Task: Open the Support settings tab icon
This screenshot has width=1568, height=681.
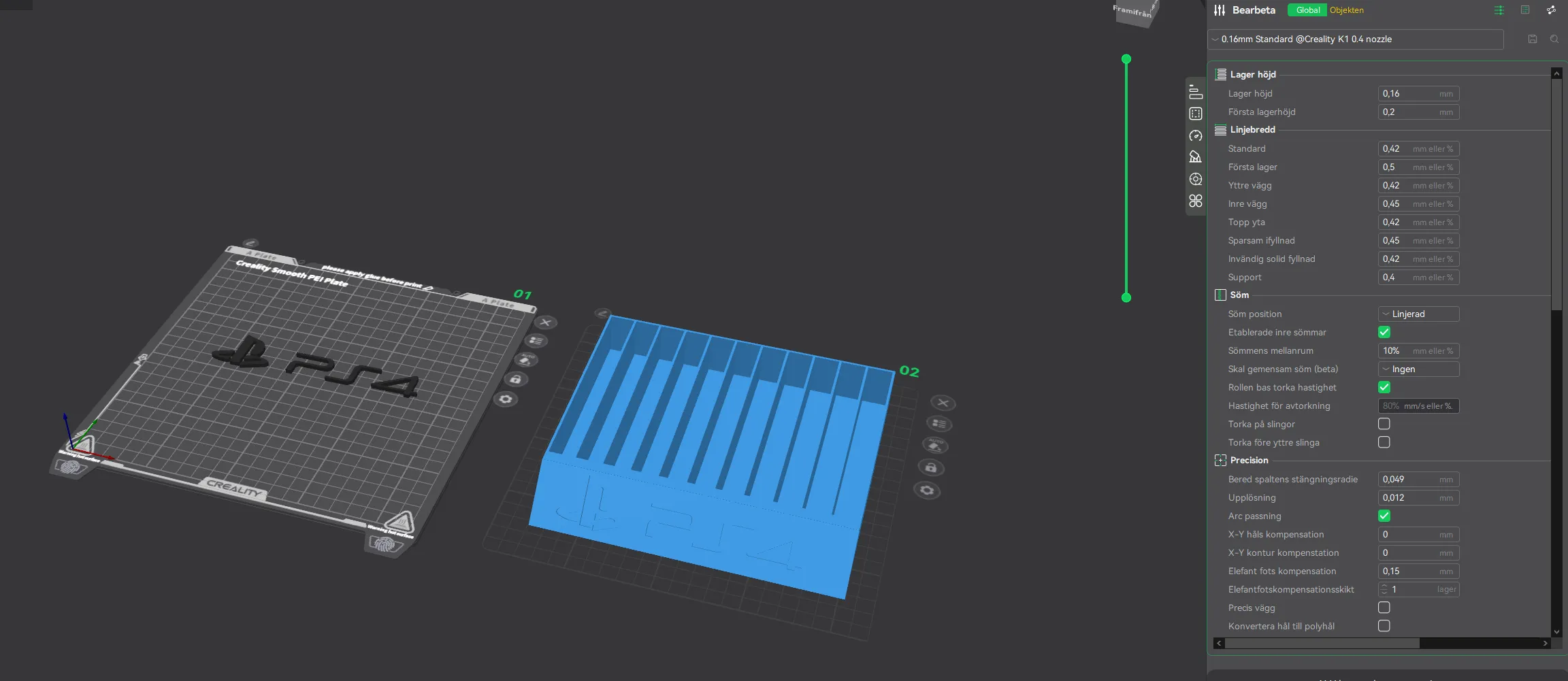Action: (x=1195, y=157)
